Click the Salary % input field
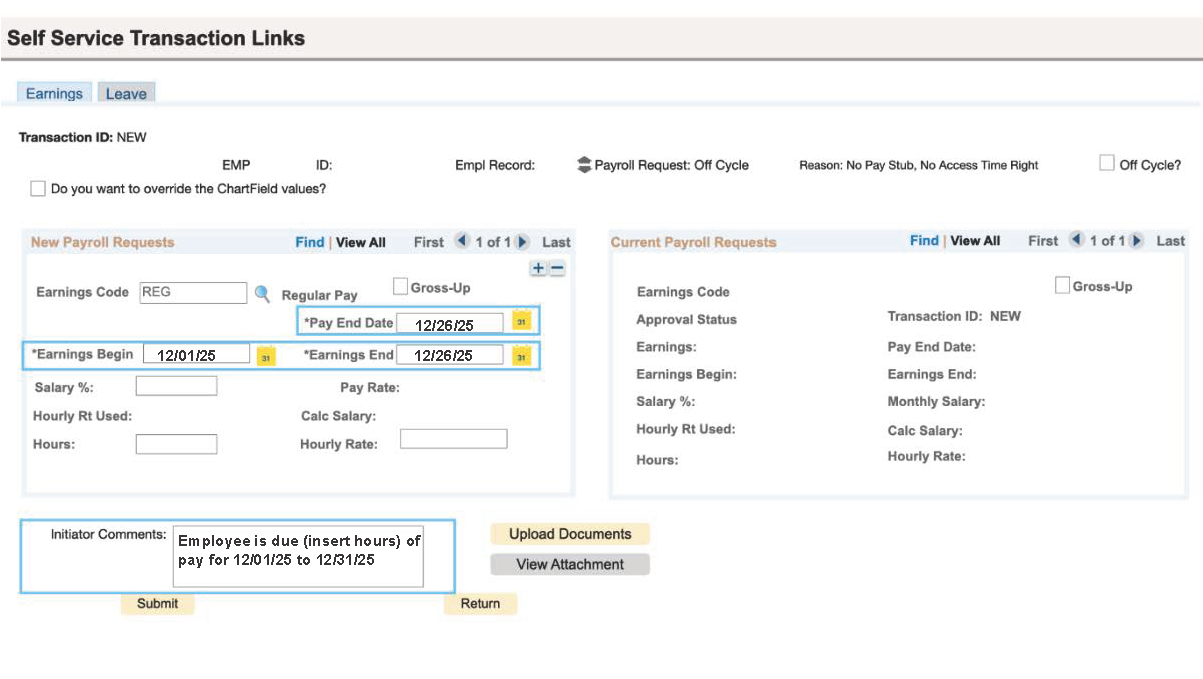This screenshot has width=1203, height=679. click(x=176, y=386)
